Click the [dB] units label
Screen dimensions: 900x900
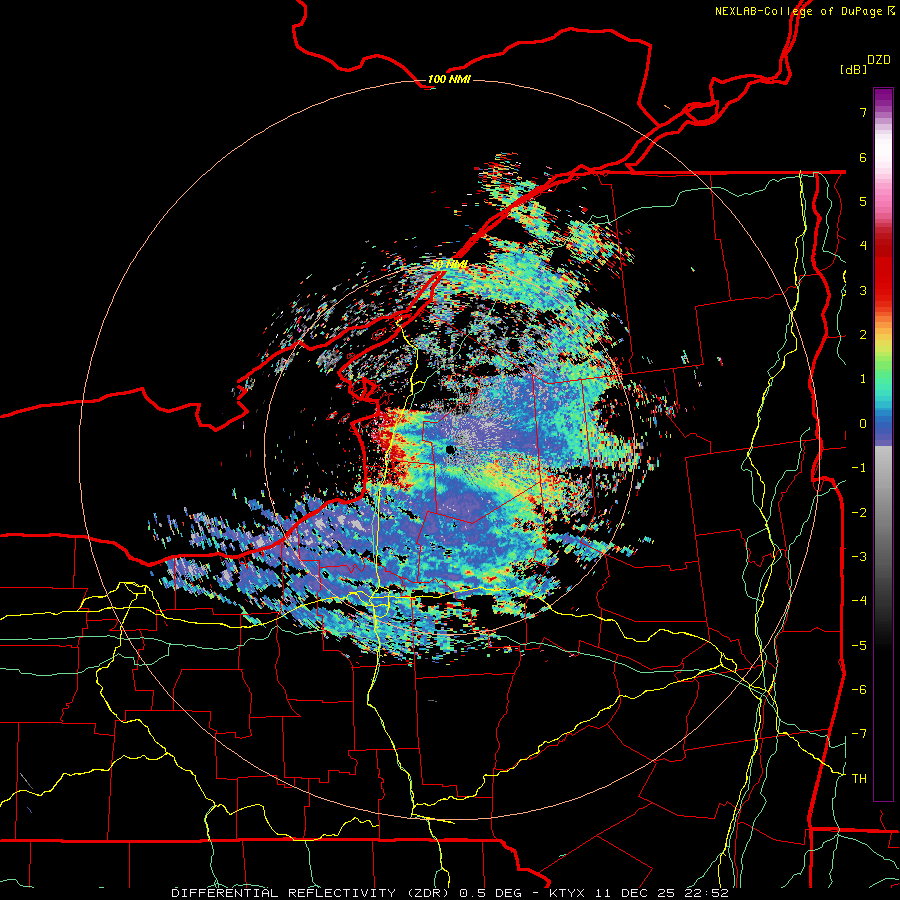tap(854, 69)
